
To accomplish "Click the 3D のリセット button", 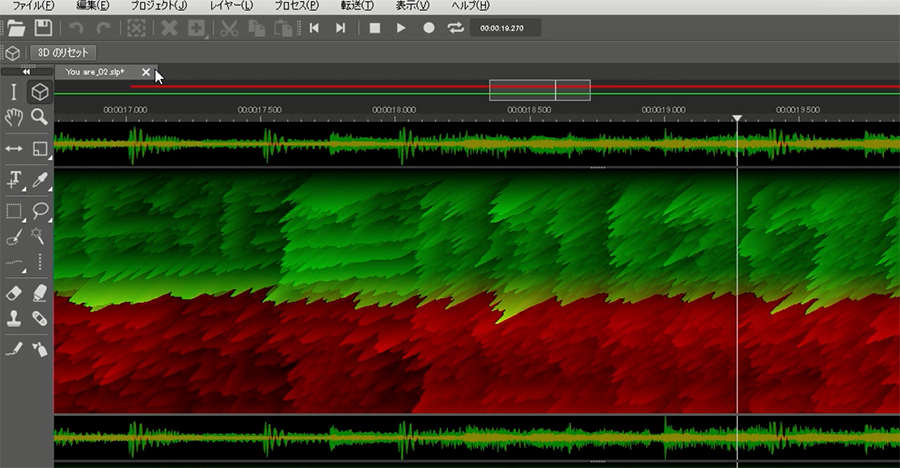I will (x=62, y=52).
